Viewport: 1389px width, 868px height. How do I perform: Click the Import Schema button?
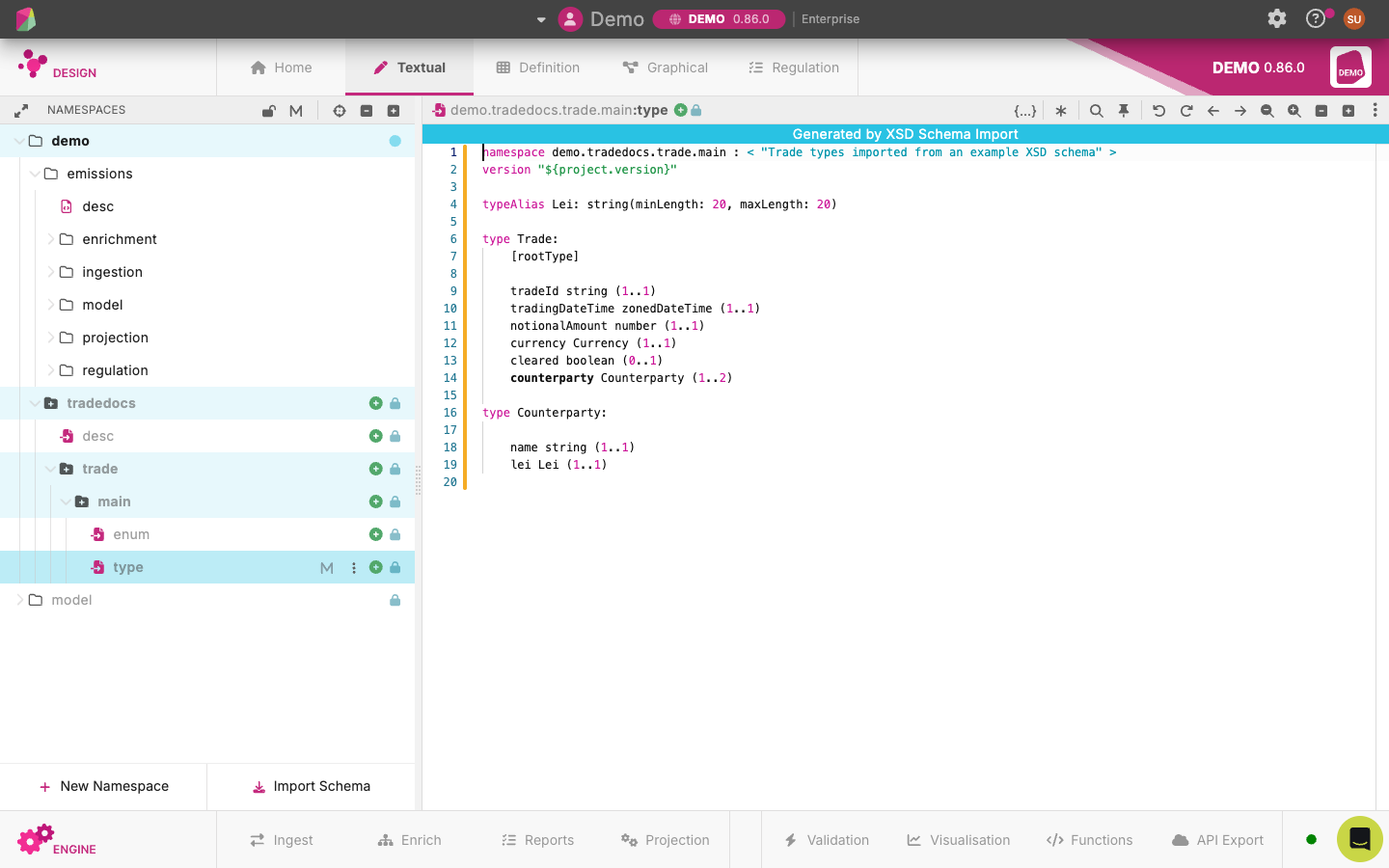coord(311,787)
